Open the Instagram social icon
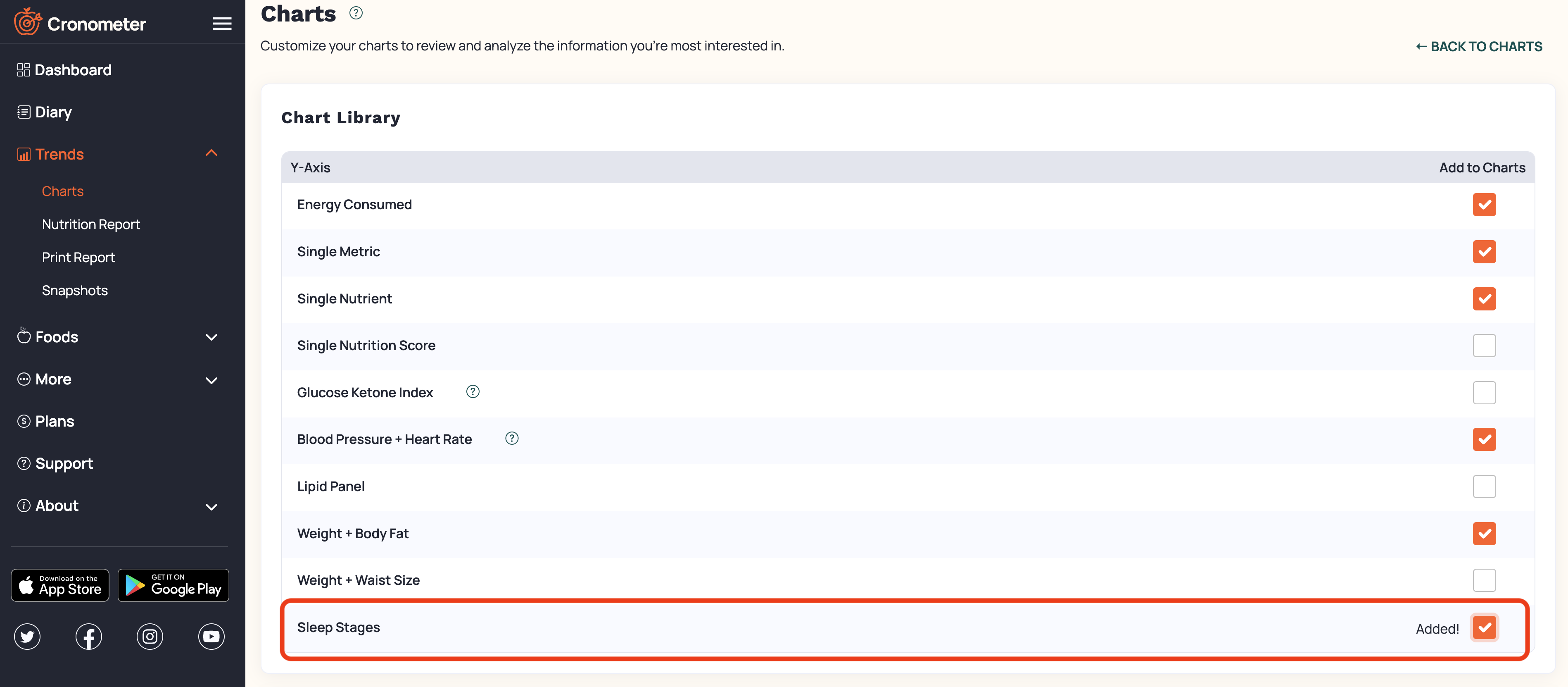Screen dimensions: 1568x687 tap(150, 637)
